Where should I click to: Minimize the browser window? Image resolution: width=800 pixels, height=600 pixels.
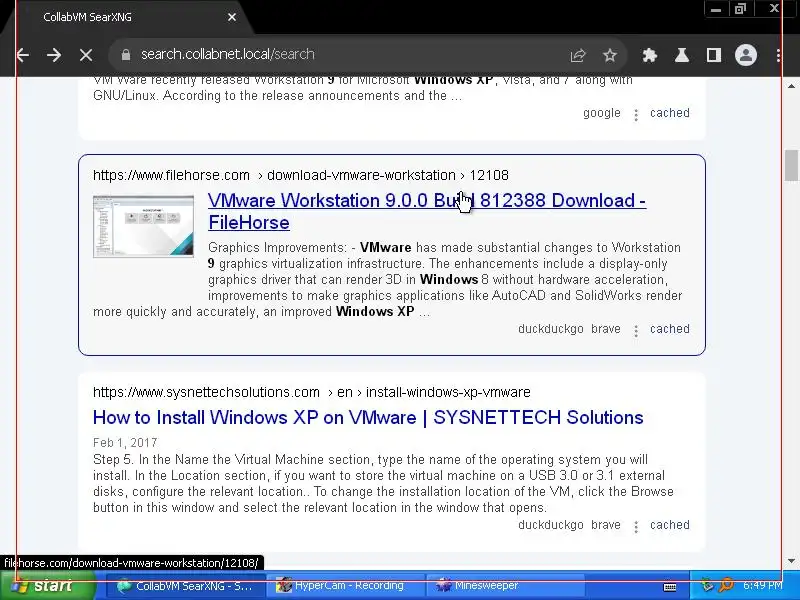click(715, 9)
